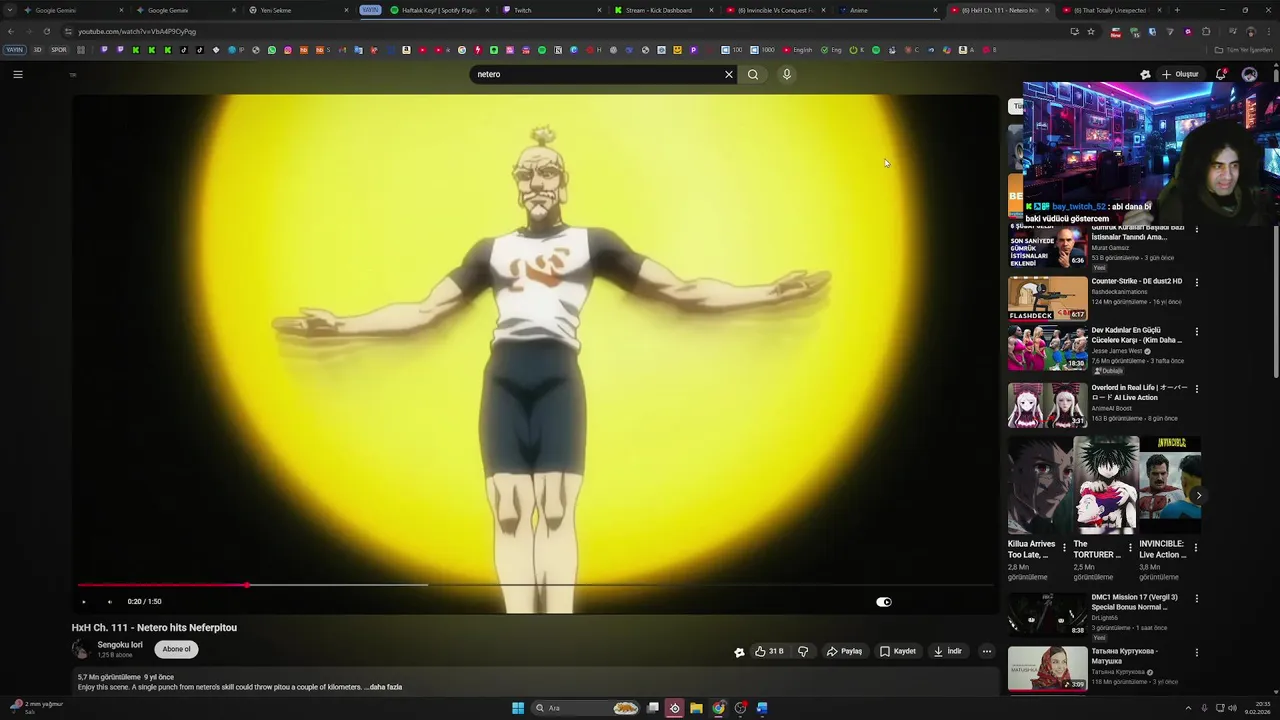Open a new browser tab with plus

(1176, 10)
